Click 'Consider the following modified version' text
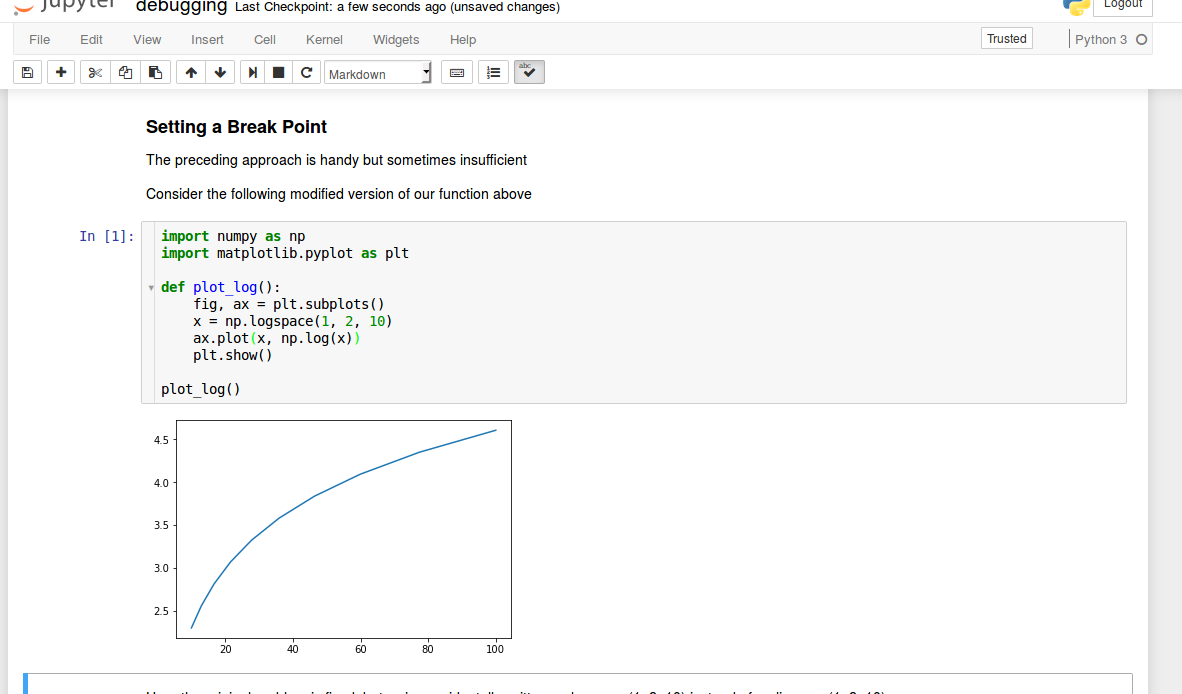This screenshot has height=694, width=1182. point(338,194)
